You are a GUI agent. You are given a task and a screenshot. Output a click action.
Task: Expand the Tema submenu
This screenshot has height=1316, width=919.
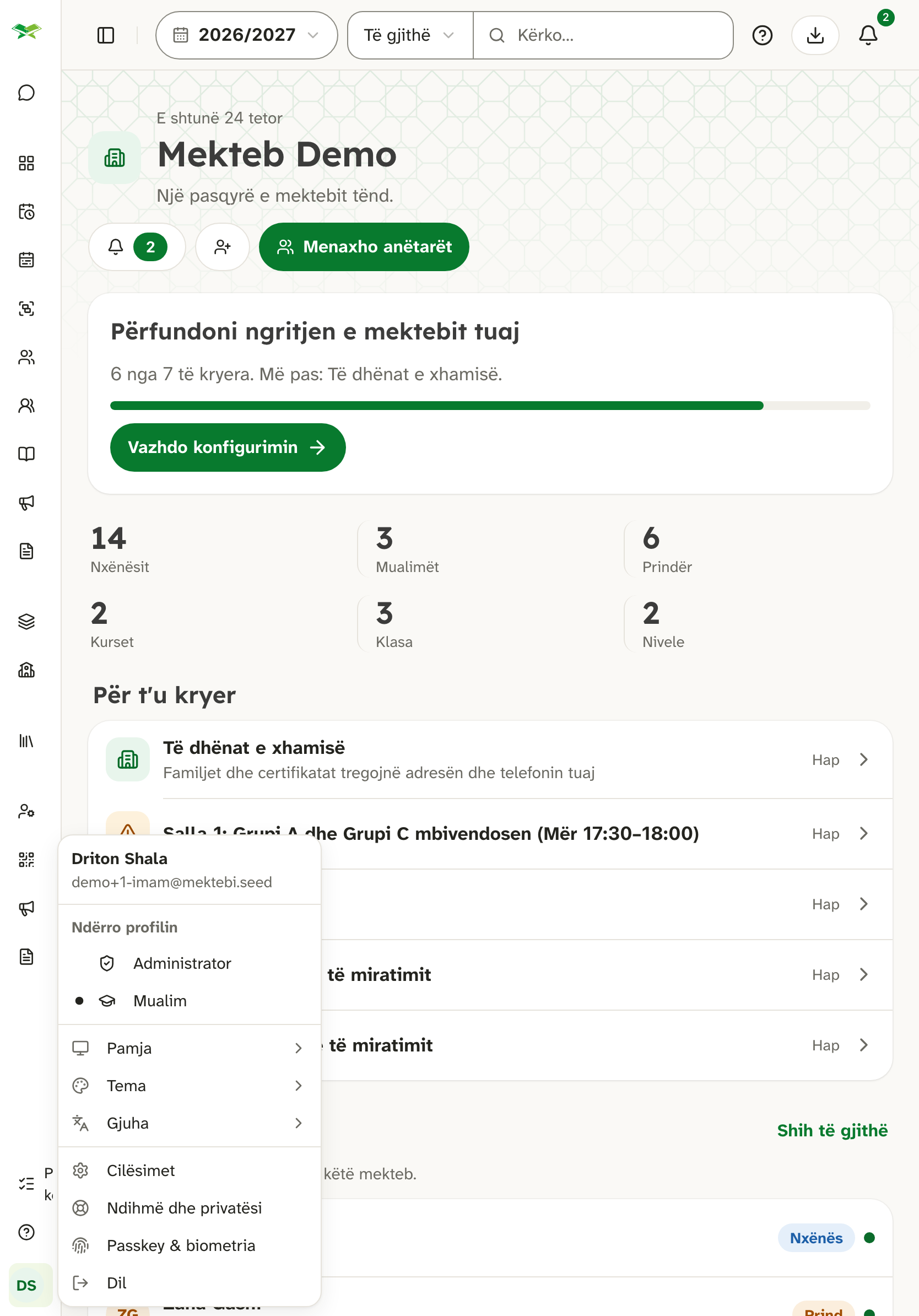pyautogui.click(x=190, y=1086)
